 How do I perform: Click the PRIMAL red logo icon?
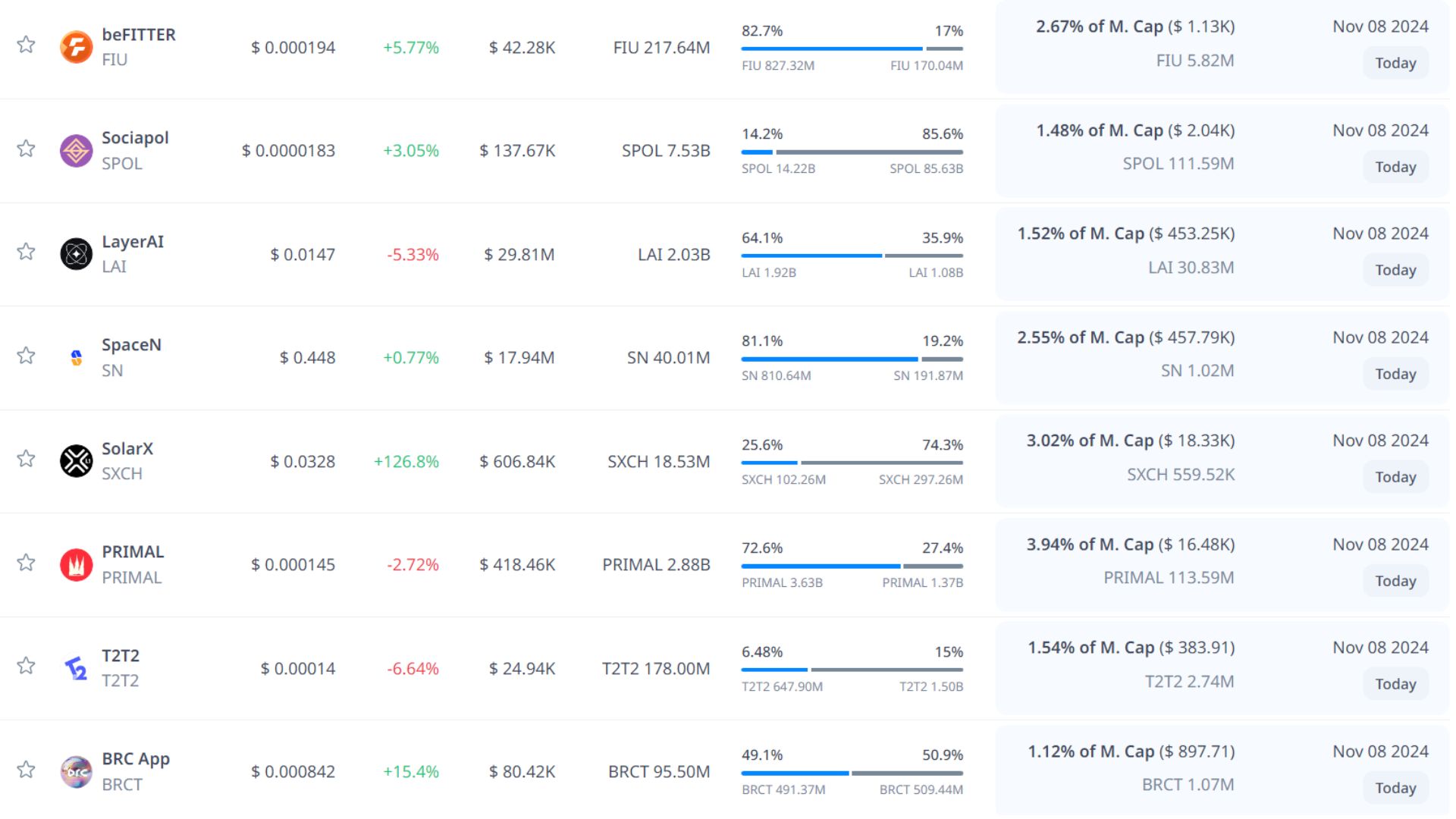click(x=76, y=565)
